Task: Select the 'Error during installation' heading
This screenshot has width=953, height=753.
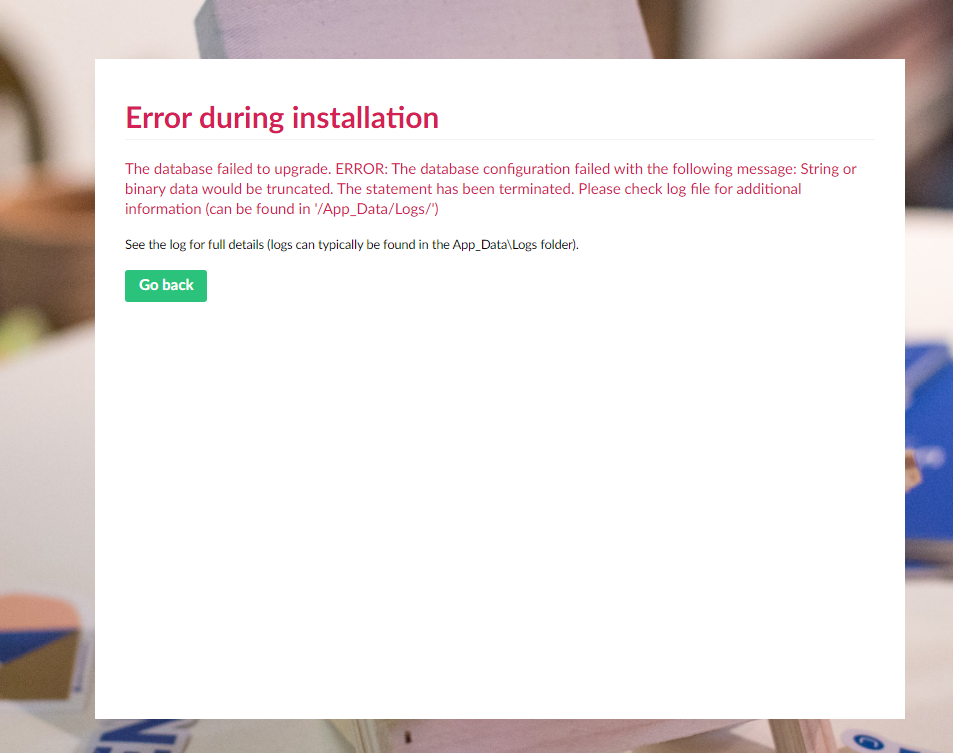Action: click(281, 117)
